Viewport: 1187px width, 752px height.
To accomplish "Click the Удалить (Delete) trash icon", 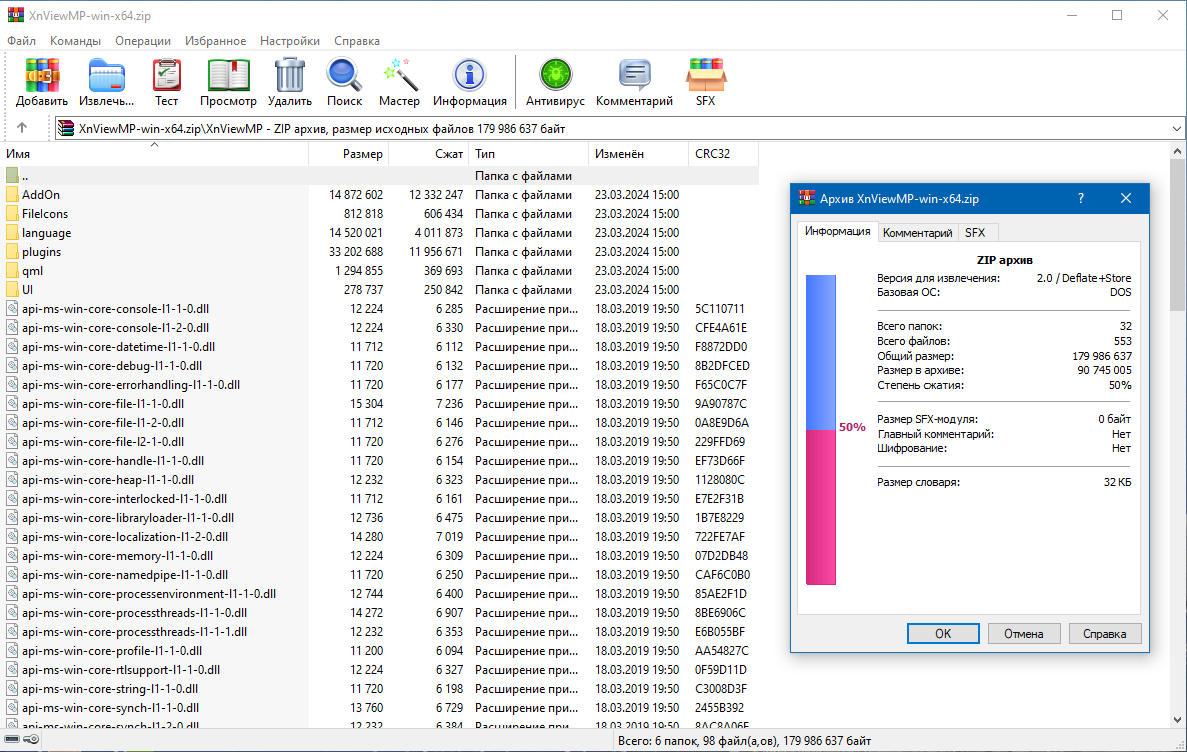I will 289,76.
